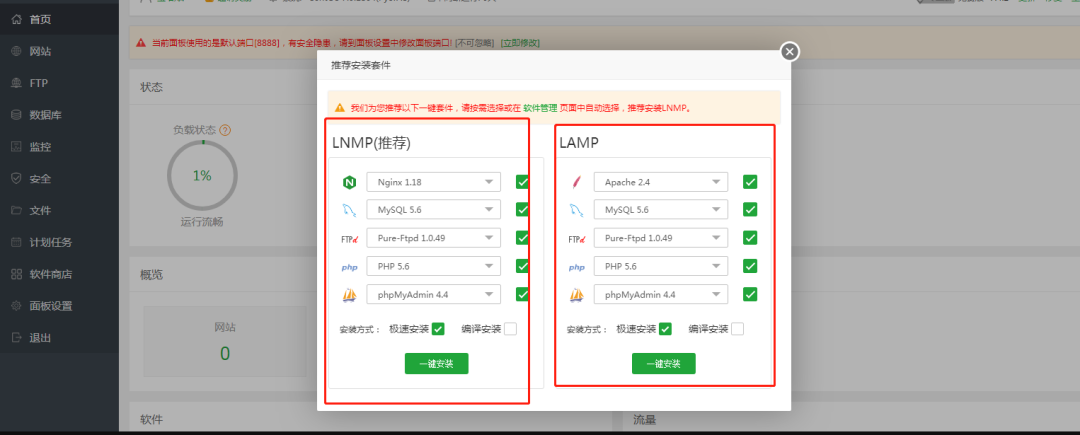Screen dimensions: 1080x435
Task: Open the Apache 2.4 version dropdown
Action: [x=661, y=182]
